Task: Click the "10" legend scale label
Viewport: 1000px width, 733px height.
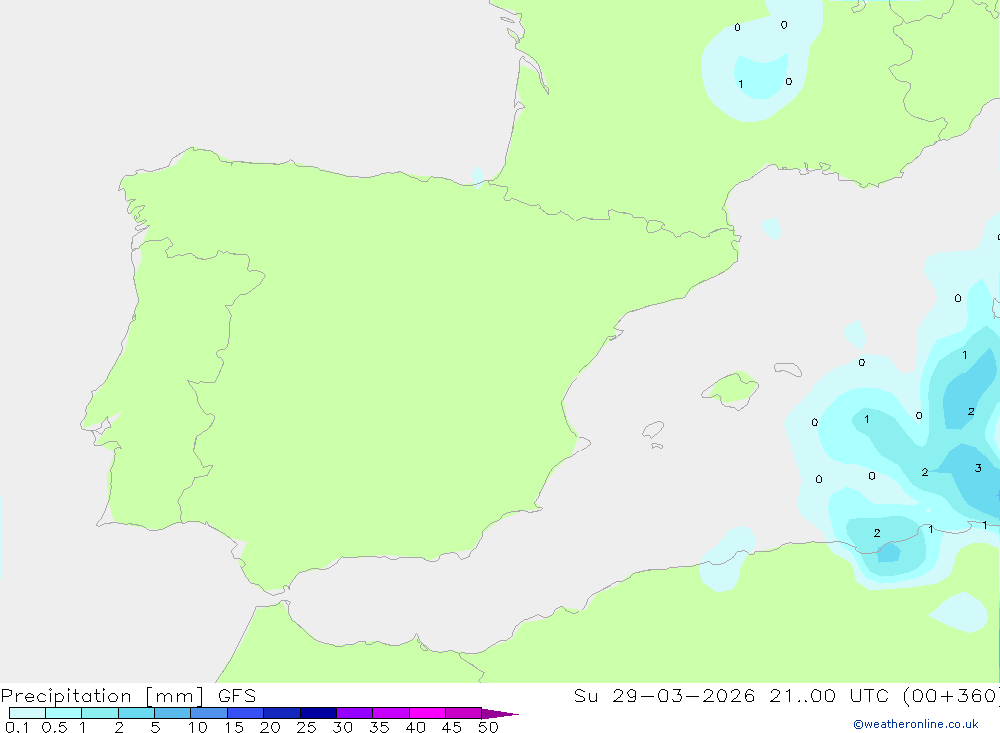Action: (x=198, y=727)
